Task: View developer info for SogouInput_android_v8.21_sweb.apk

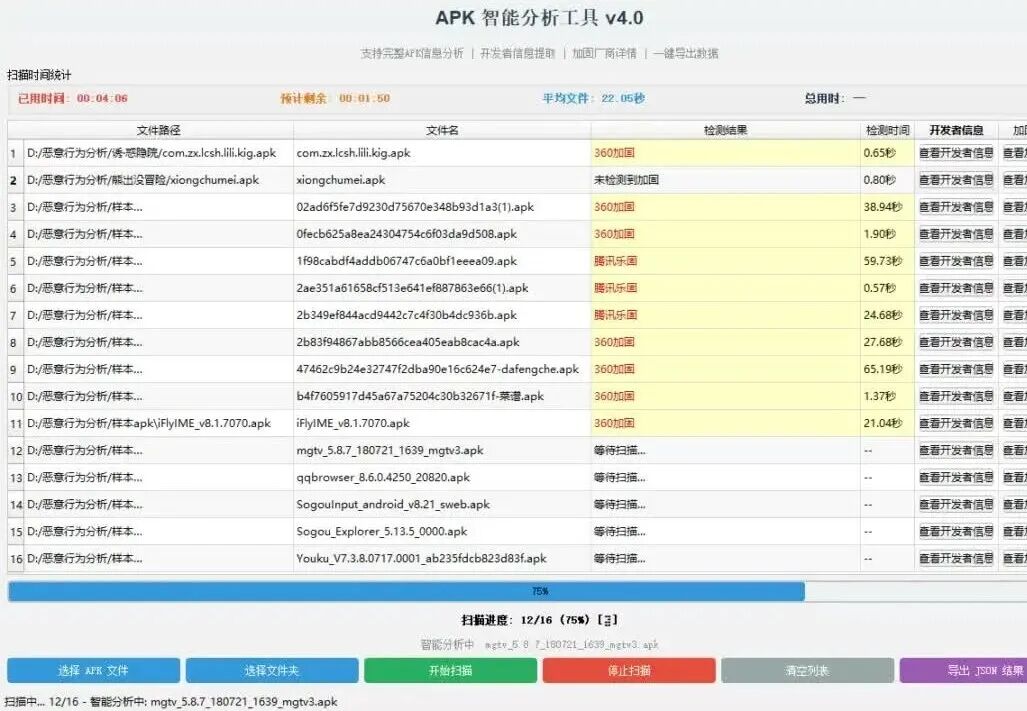Action: (x=956, y=505)
